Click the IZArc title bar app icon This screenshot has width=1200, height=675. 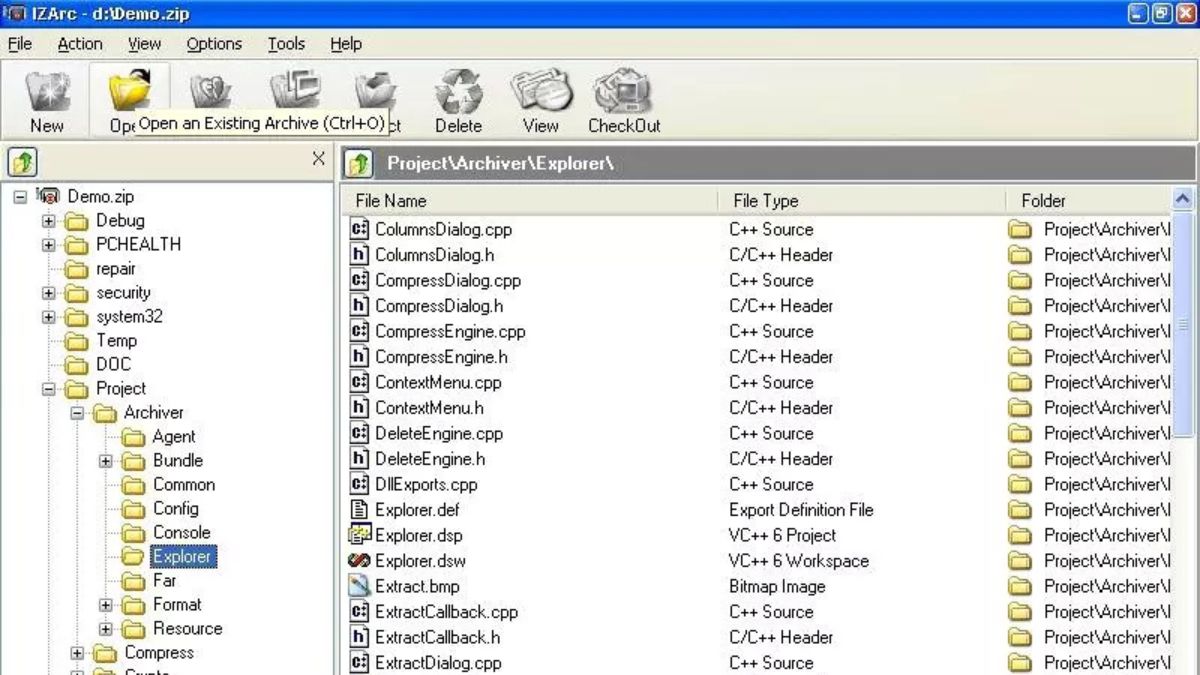pos(16,14)
